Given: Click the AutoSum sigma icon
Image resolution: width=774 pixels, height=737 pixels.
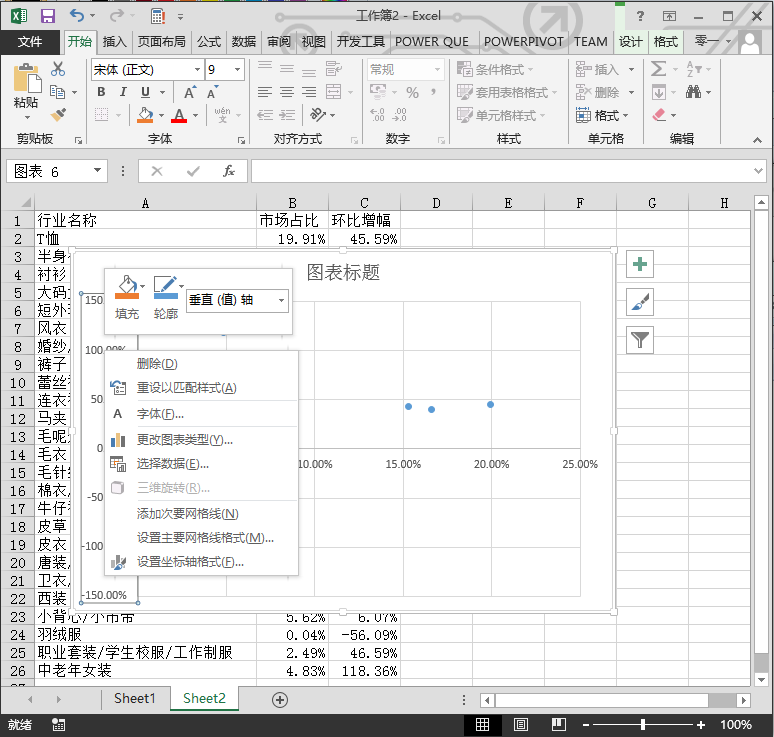Looking at the screenshot, I should [658, 69].
